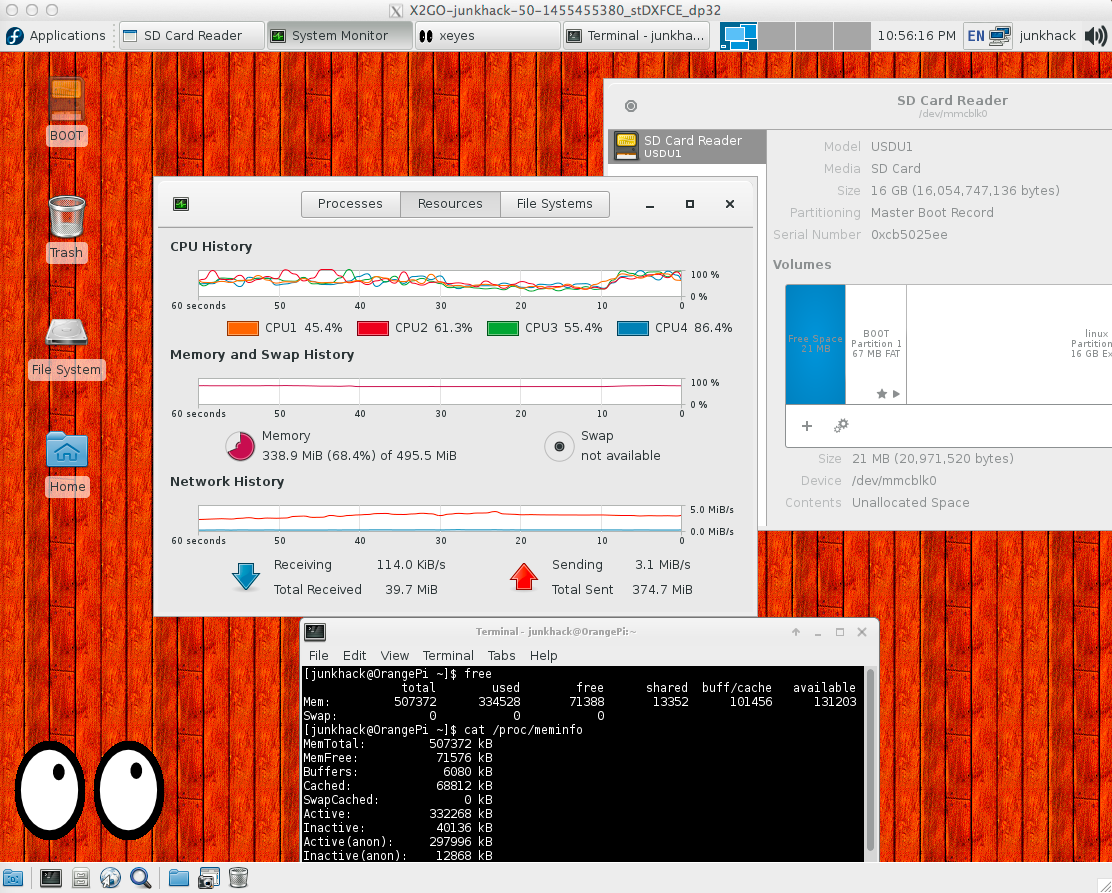Open the screenshot tool in the bottom dock
The height and width of the screenshot is (893, 1112).
point(208,878)
